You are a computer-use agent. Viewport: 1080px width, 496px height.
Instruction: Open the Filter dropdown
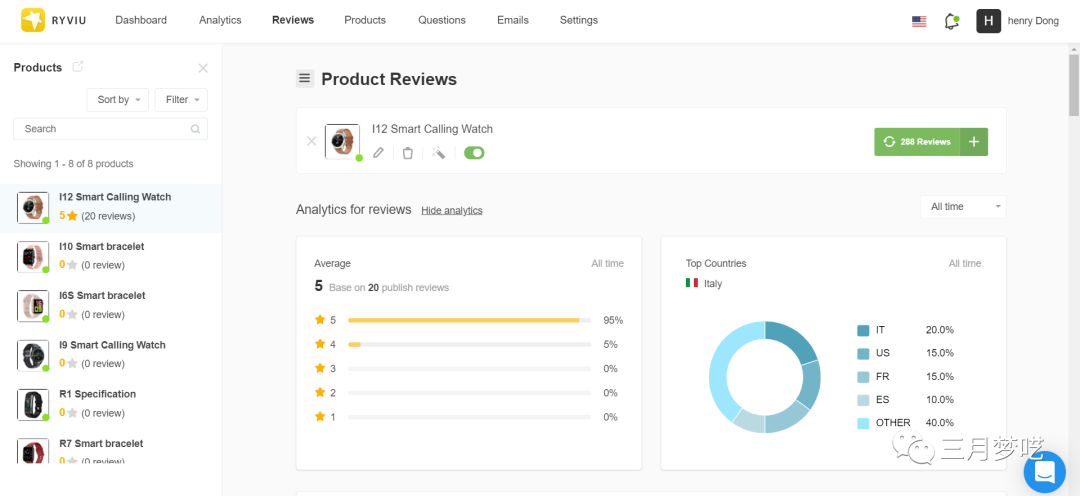[x=181, y=100]
